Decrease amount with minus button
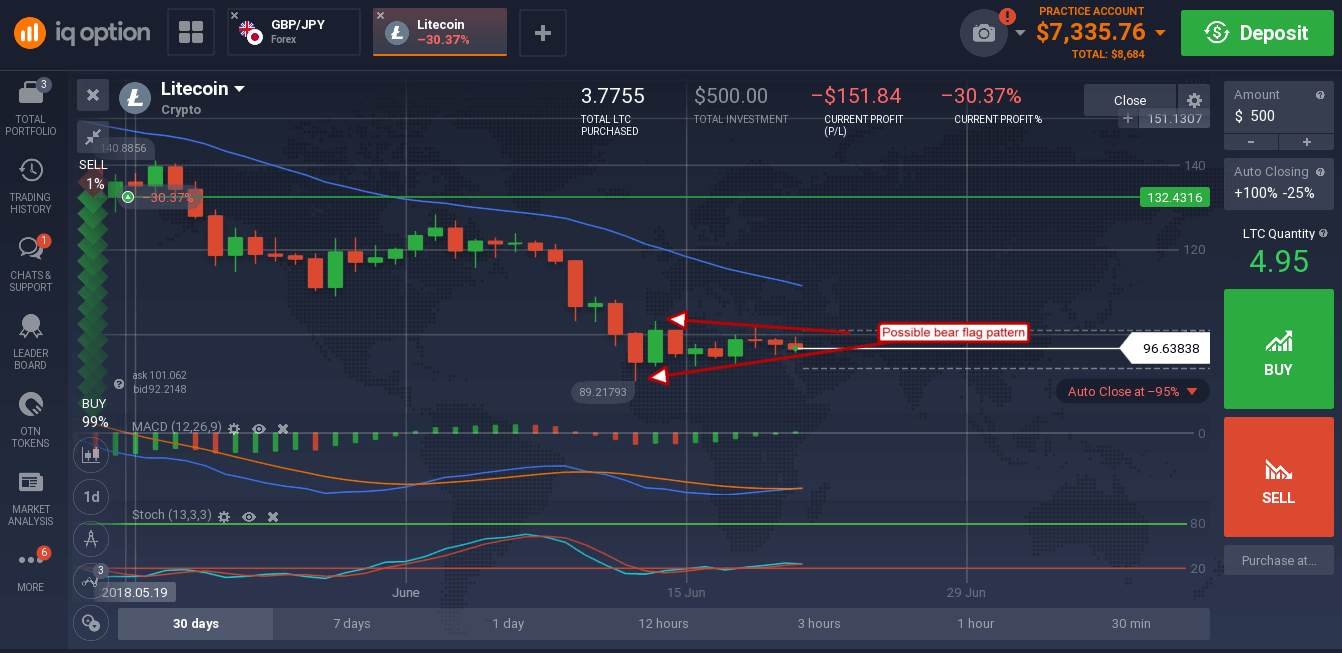 [1250, 142]
